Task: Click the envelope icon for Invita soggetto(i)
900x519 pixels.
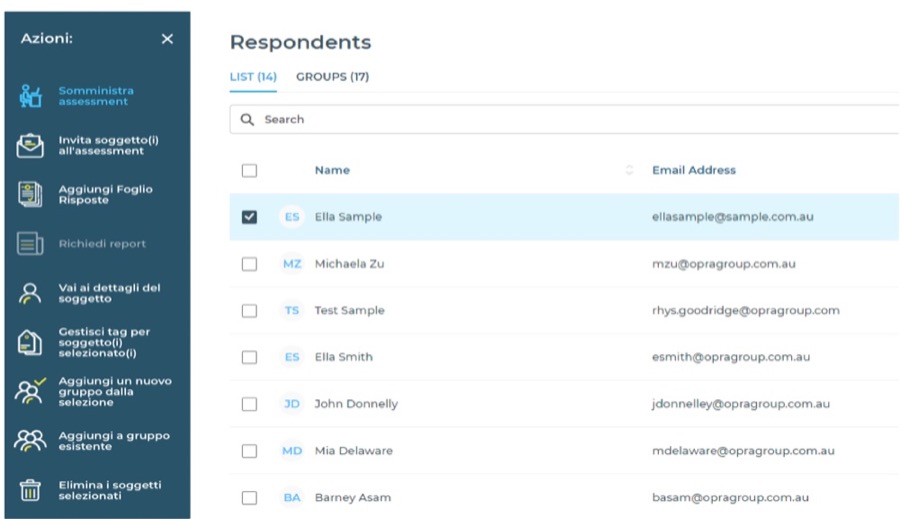Action: [x=30, y=145]
